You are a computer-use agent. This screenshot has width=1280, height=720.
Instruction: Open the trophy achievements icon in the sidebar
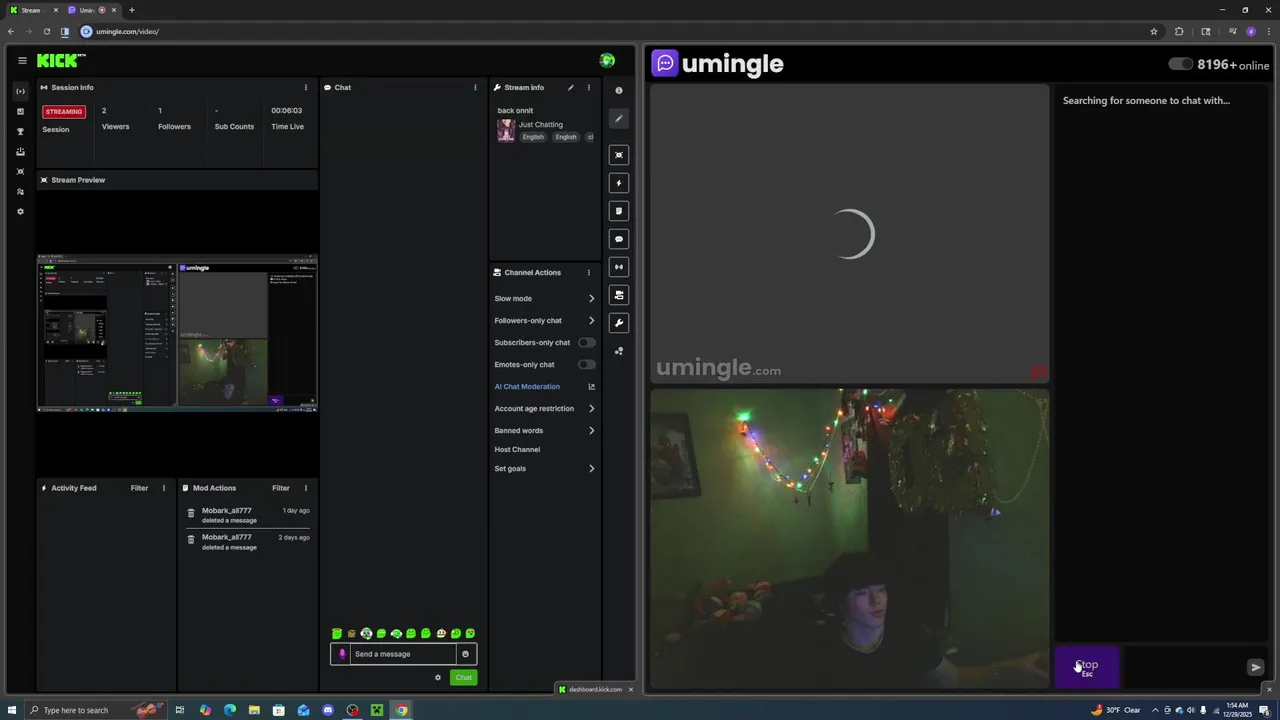[20, 131]
